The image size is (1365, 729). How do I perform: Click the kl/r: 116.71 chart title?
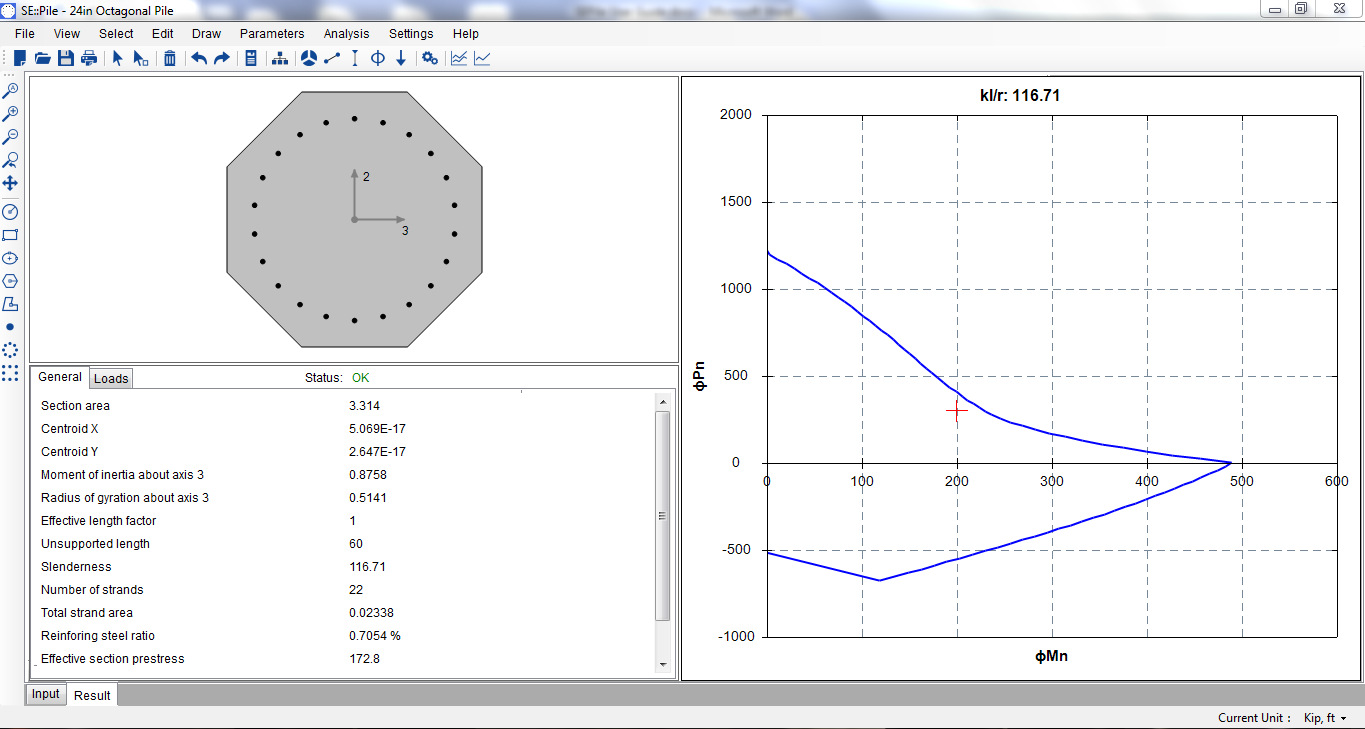1020,96
